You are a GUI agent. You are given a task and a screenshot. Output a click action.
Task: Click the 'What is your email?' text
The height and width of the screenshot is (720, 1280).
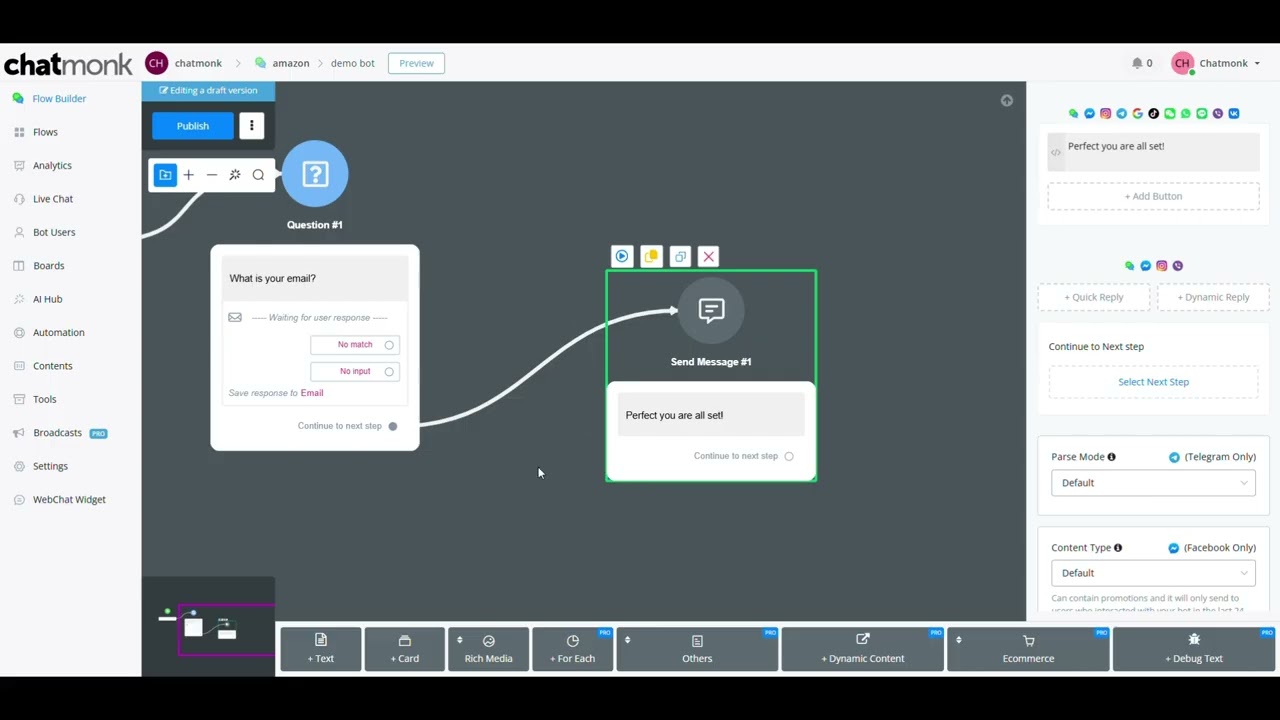tap(272, 278)
